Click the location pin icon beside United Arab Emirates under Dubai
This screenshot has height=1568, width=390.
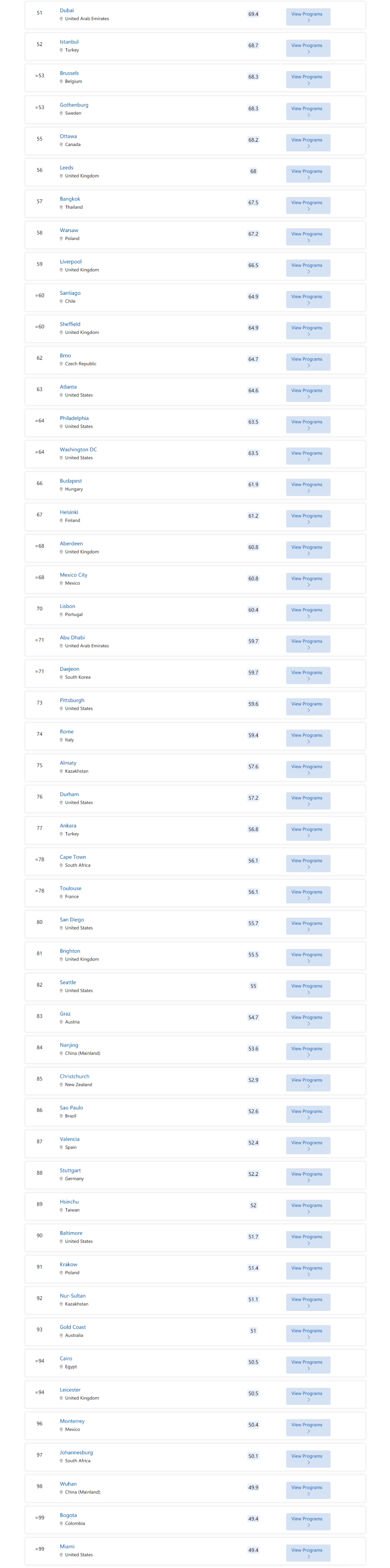(61, 19)
